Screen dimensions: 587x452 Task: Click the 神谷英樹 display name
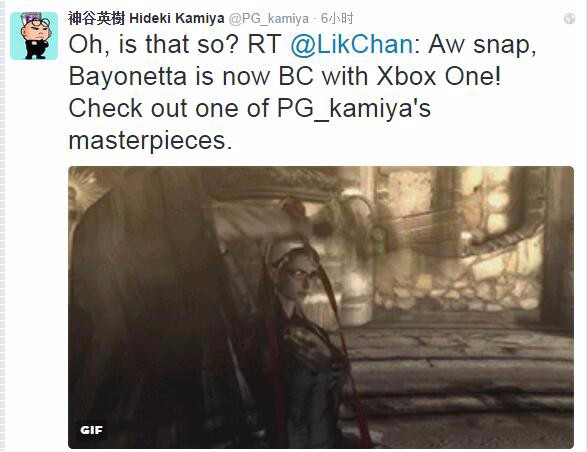[x=97, y=18]
